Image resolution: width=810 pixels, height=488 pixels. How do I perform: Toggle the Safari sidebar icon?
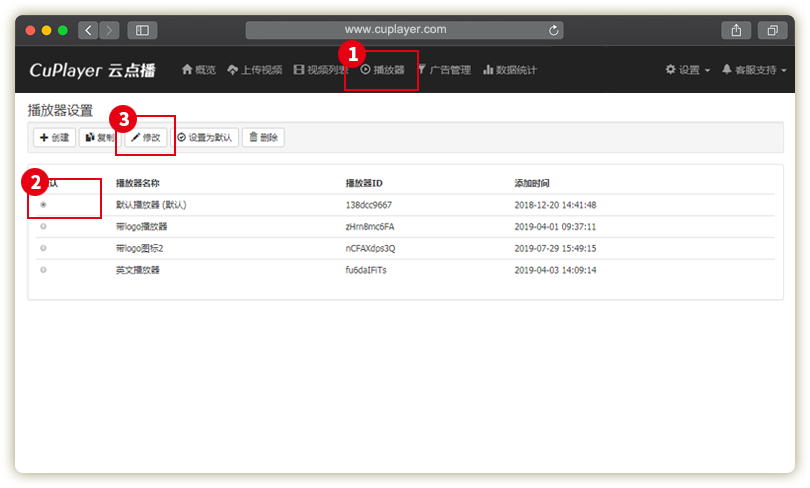click(x=142, y=30)
